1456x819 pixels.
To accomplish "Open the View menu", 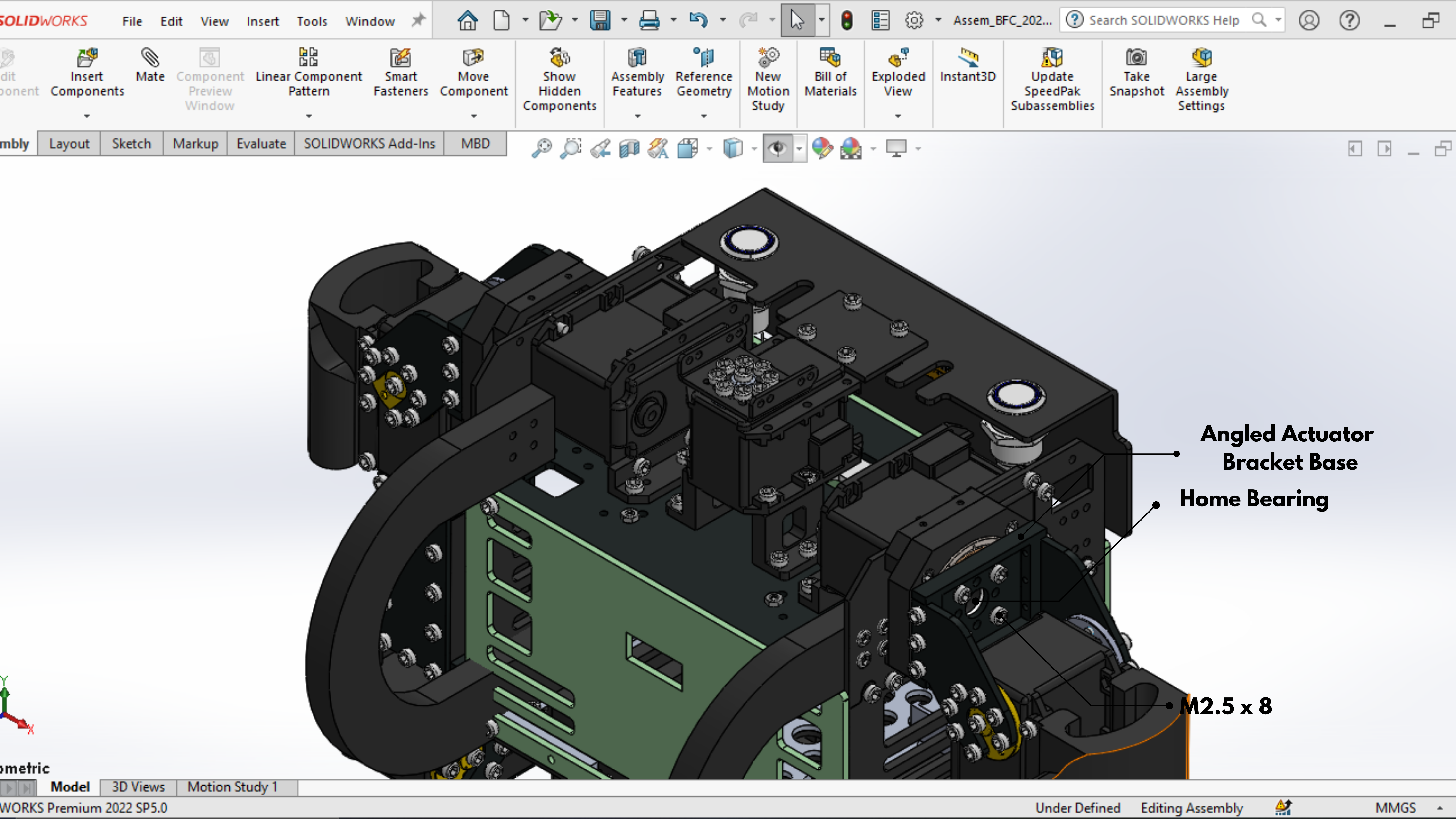I will pos(214,22).
